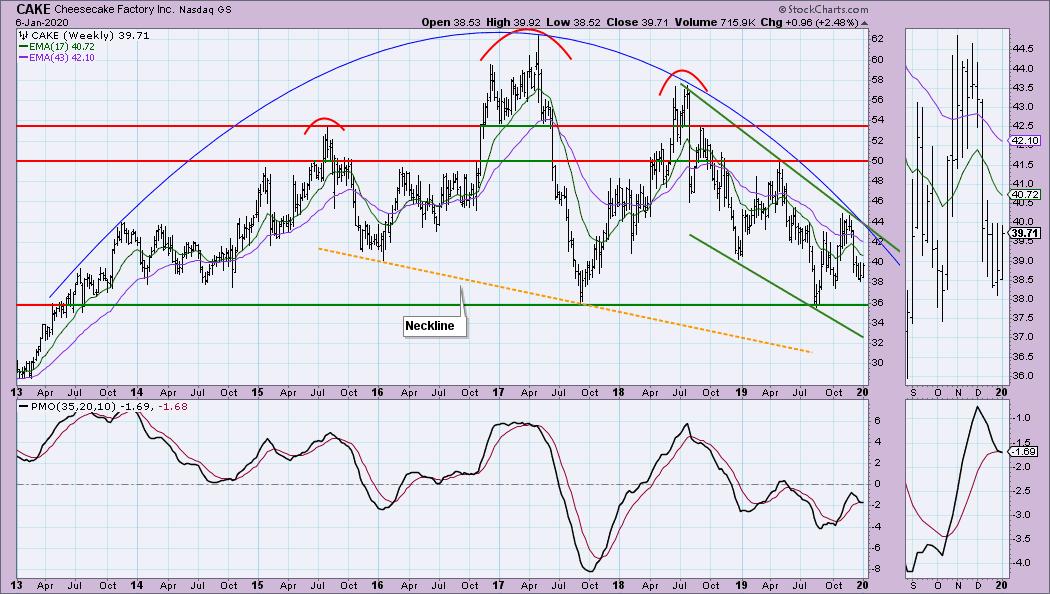Click the purple EMA(43) legend line swatch
This screenshot has height=594, width=1050.
(23, 58)
